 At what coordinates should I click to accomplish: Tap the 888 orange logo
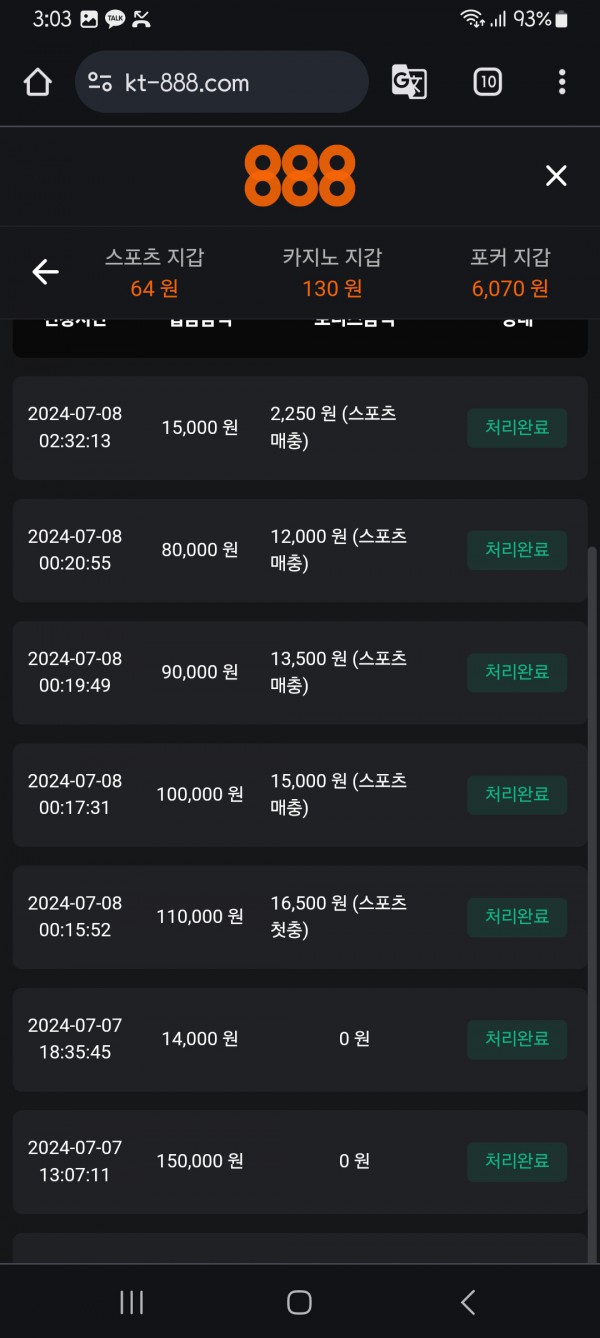pyautogui.click(x=300, y=176)
